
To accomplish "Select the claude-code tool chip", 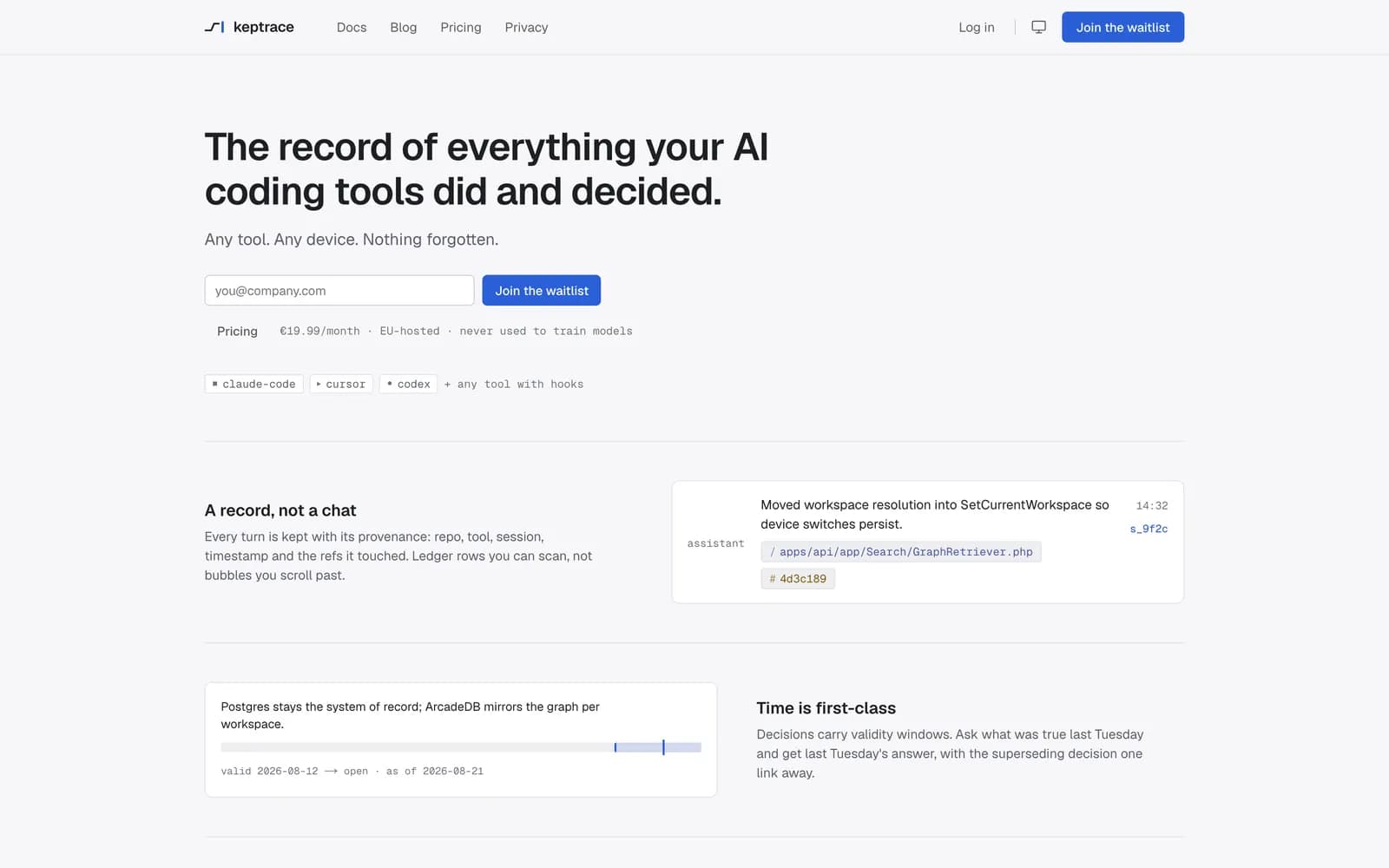I will 254,384.
